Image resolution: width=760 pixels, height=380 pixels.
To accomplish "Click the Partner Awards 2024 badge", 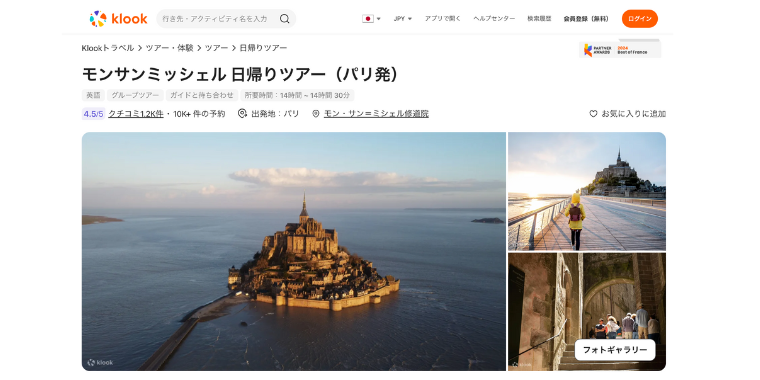I will click(x=620, y=49).
